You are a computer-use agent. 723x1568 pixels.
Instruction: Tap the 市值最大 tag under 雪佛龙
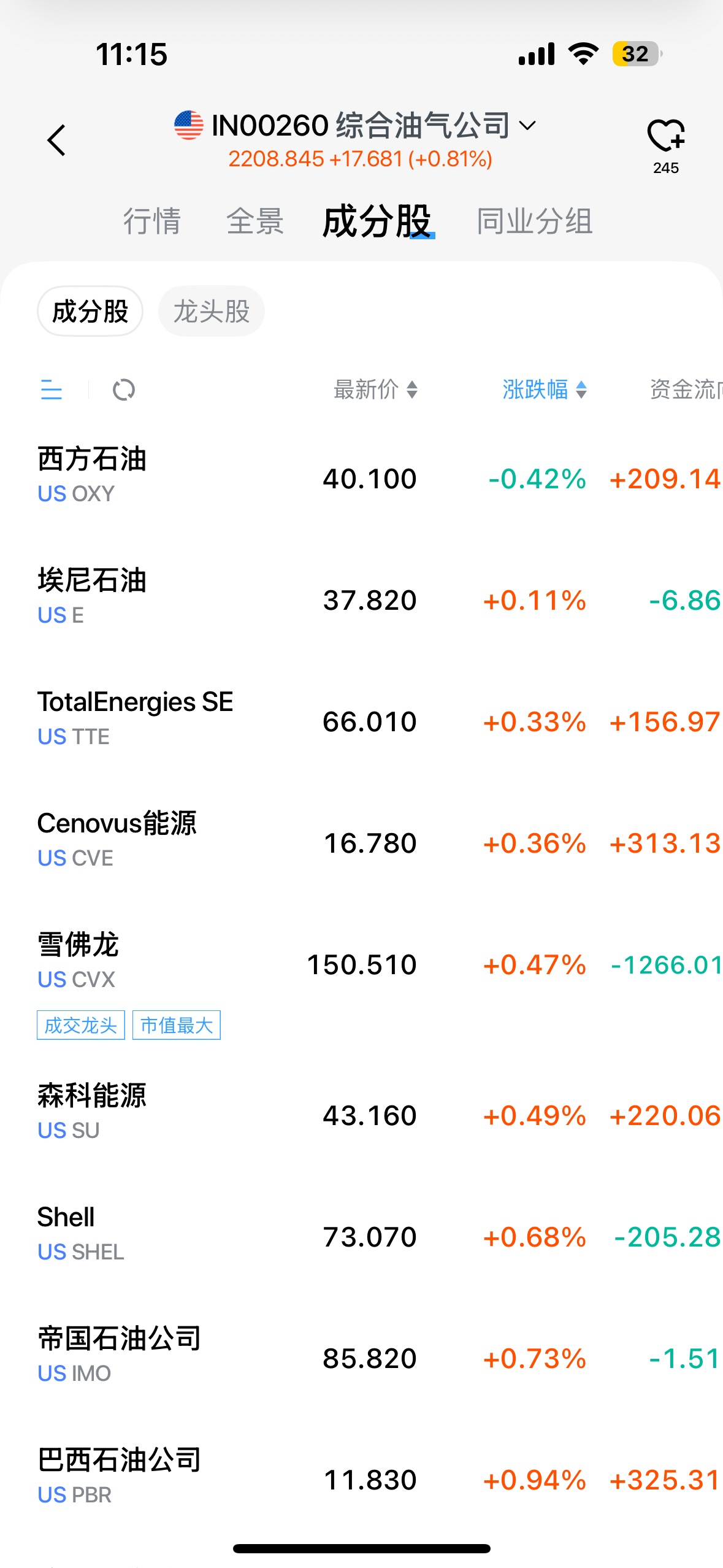177,1025
